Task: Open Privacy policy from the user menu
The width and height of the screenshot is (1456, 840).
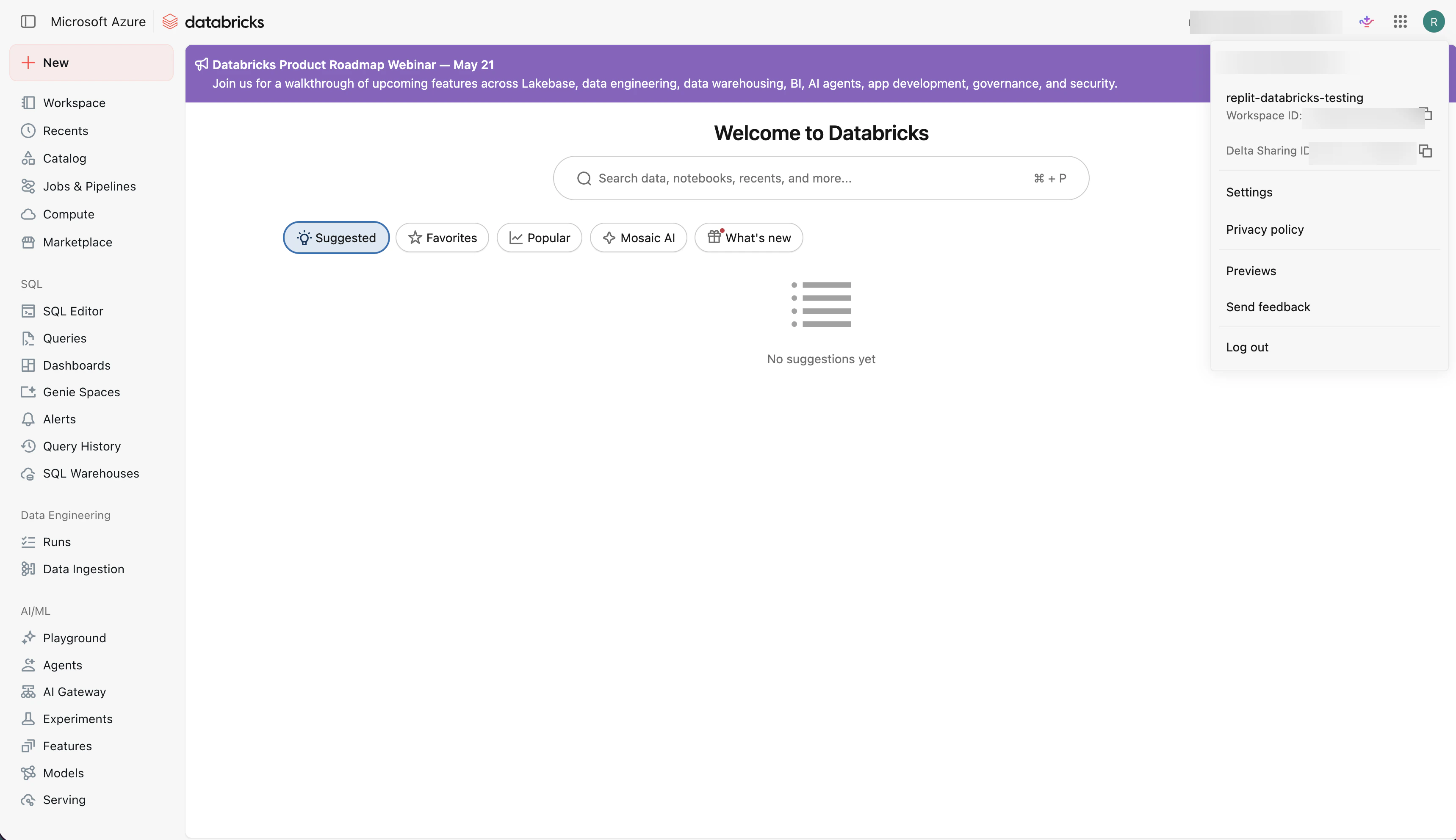Action: pyautogui.click(x=1329, y=229)
